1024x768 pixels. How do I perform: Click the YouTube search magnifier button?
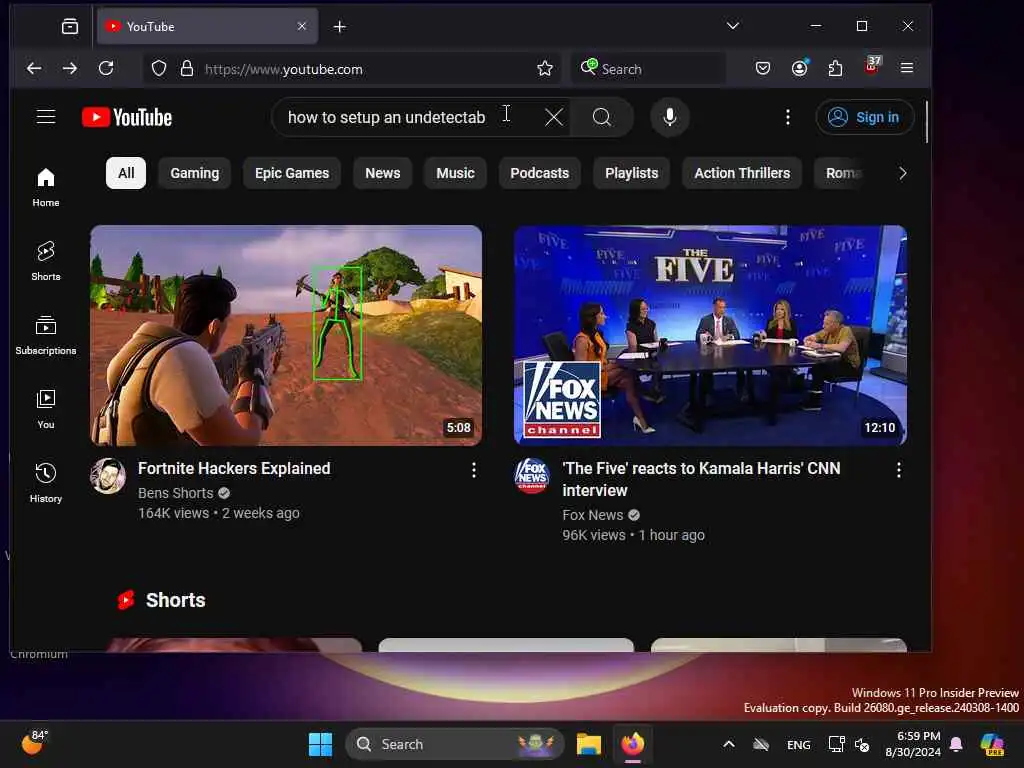click(x=601, y=118)
